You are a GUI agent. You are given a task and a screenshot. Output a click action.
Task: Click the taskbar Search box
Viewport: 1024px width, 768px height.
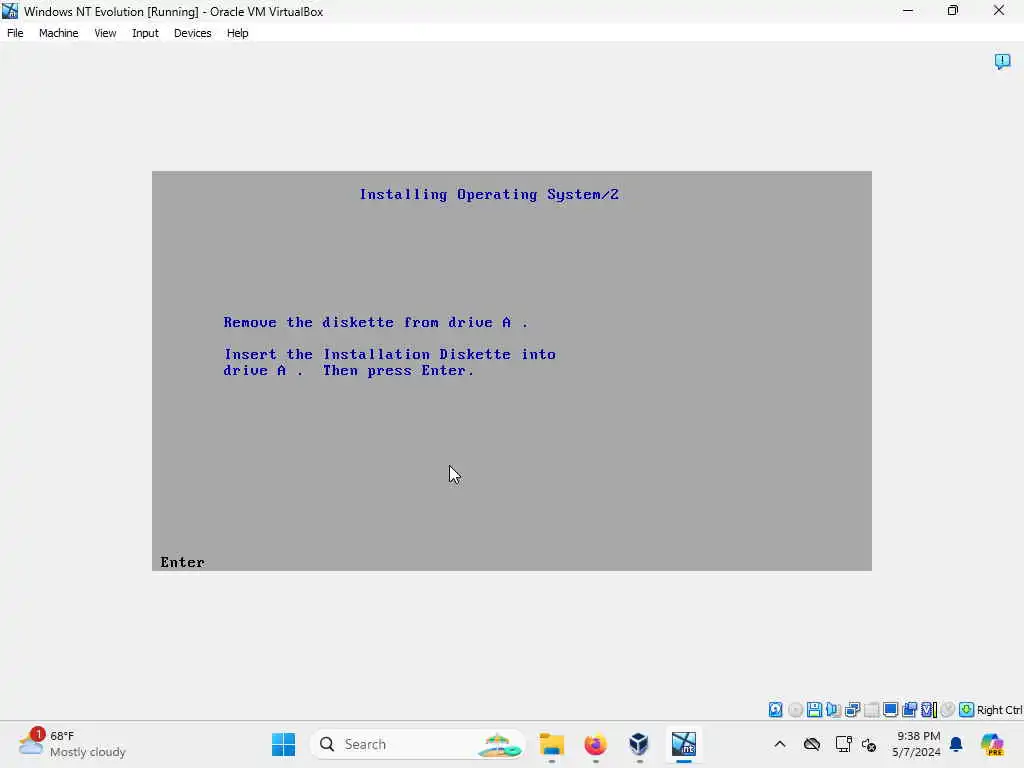click(418, 744)
